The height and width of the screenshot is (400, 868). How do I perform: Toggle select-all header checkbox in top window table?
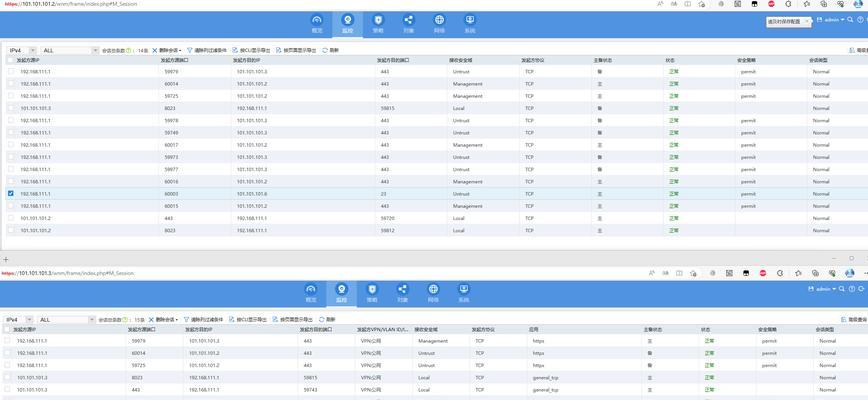click(x=11, y=60)
